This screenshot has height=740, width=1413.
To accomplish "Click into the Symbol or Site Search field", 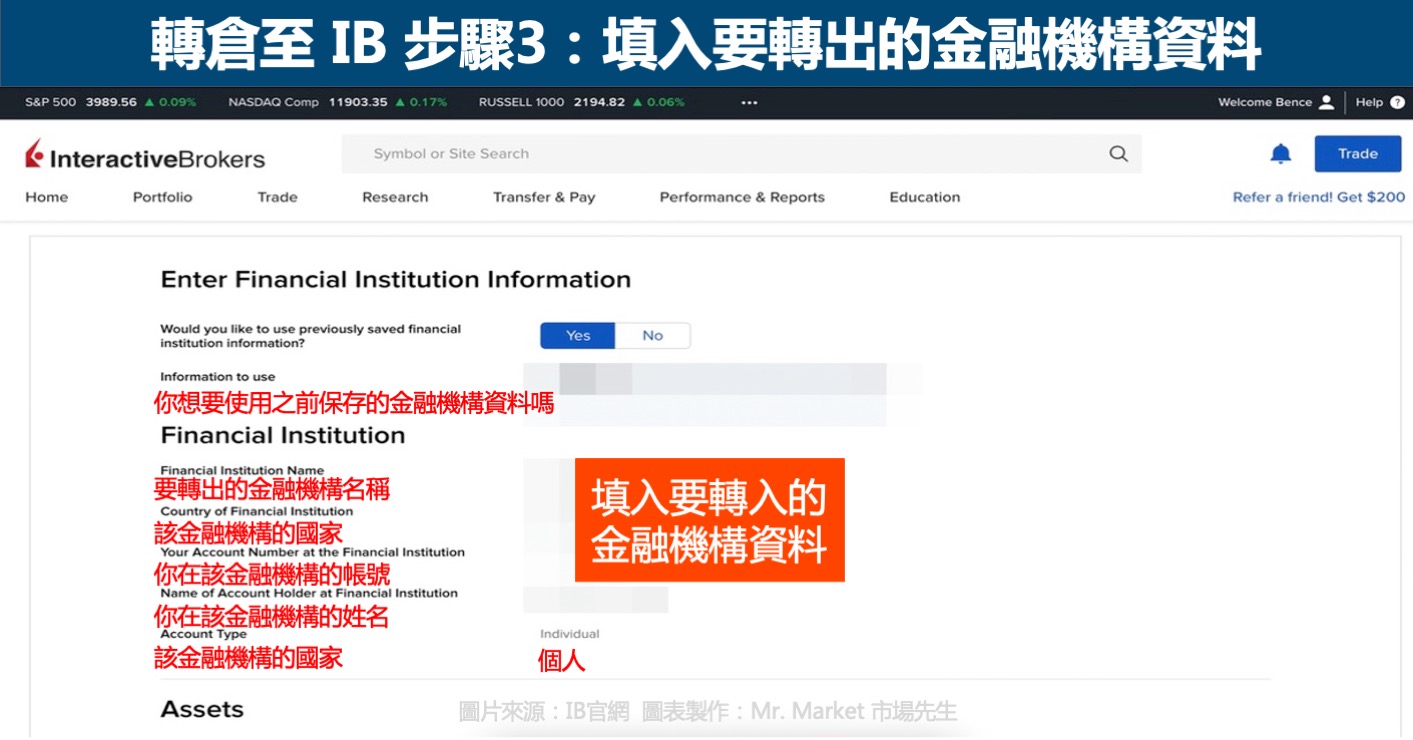I will click(x=741, y=154).
